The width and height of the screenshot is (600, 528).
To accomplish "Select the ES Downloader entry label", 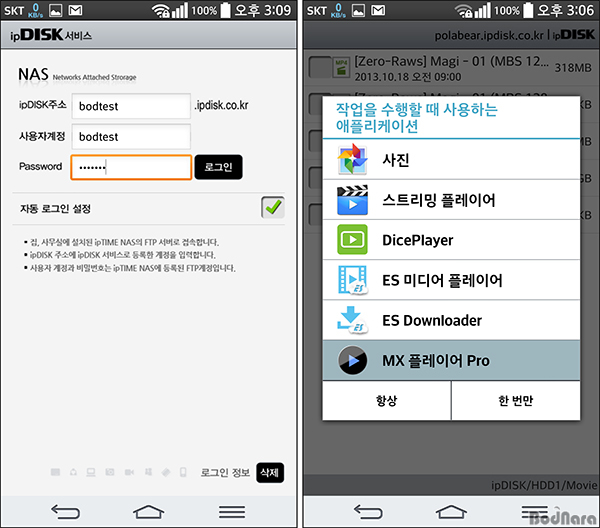I will (x=432, y=321).
